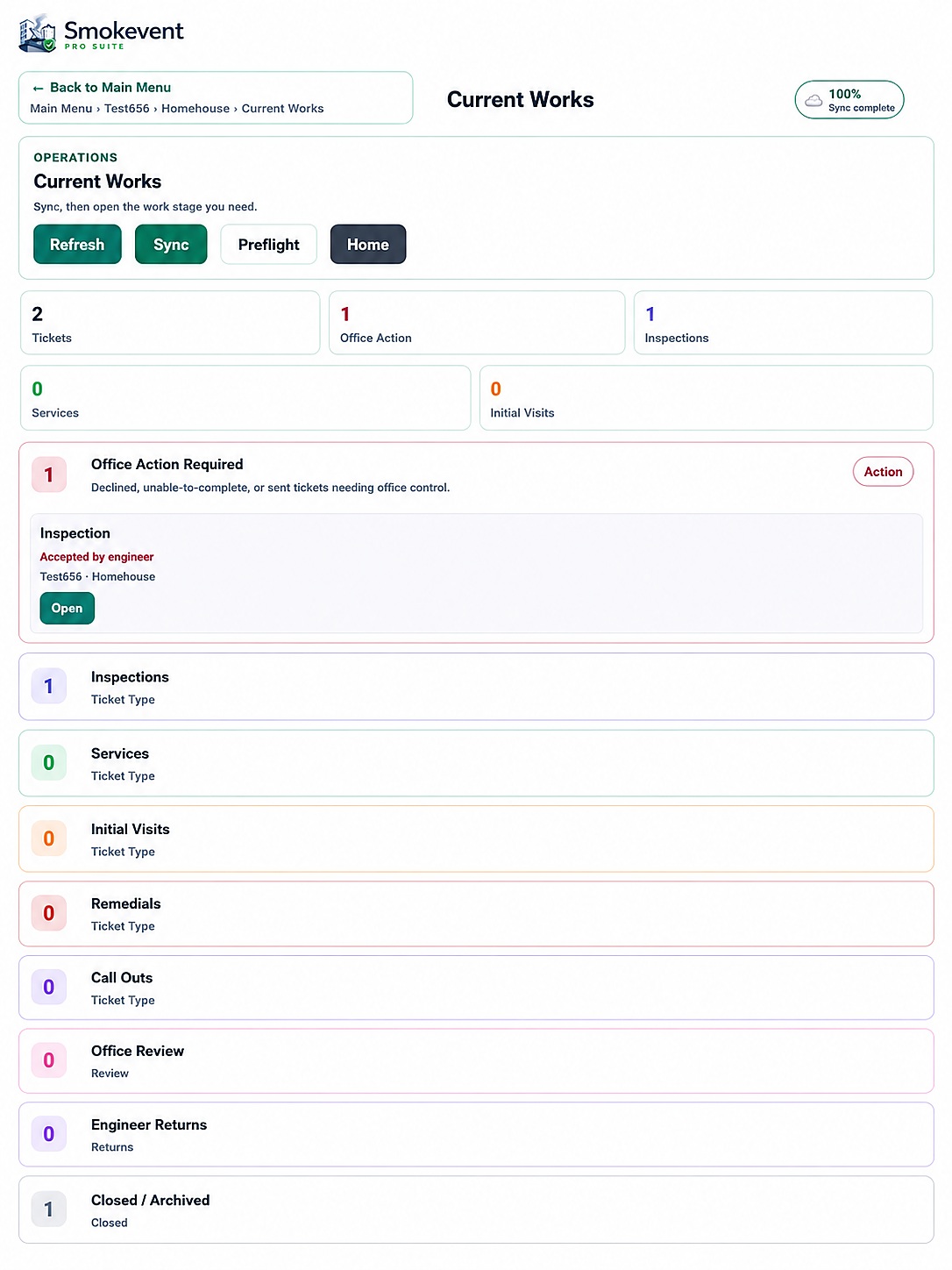Image resolution: width=952 pixels, height=1270 pixels.
Task: Open Test656 breadcrumb
Action: (x=127, y=109)
